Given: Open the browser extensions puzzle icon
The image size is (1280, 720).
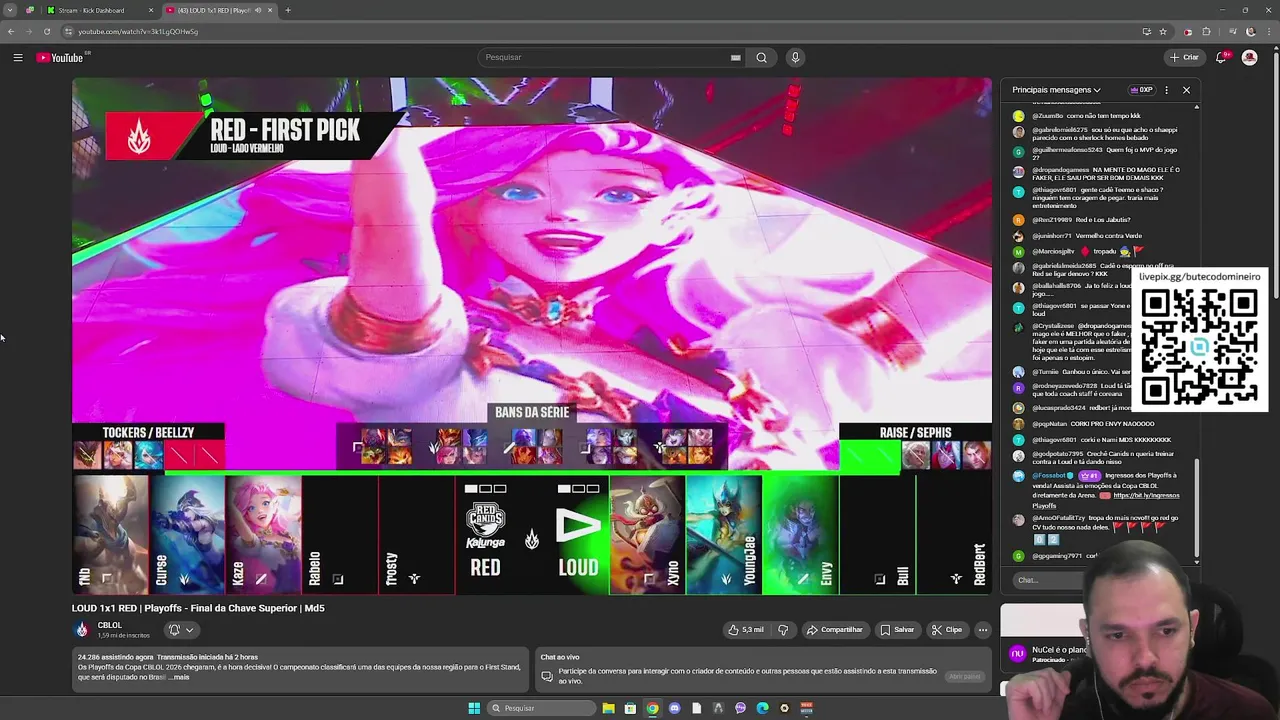Looking at the screenshot, I should [x=1206, y=31].
